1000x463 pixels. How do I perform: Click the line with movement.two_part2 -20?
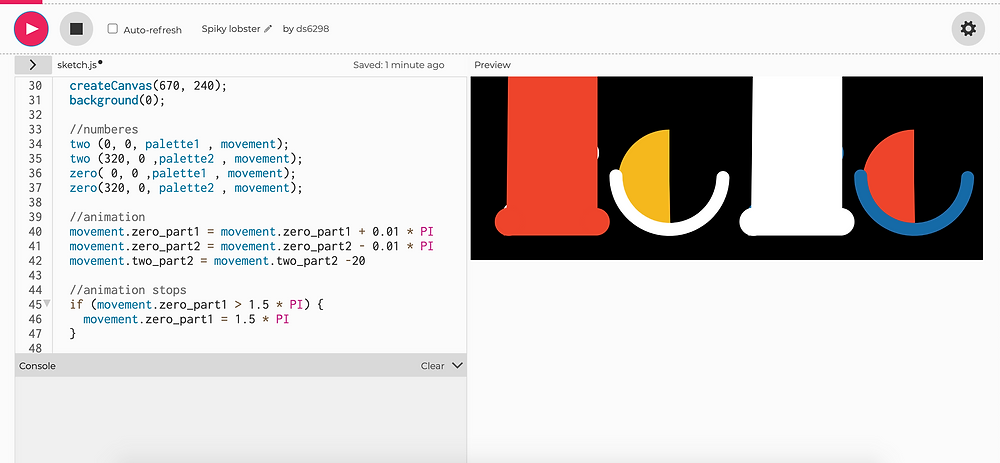click(217, 261)
